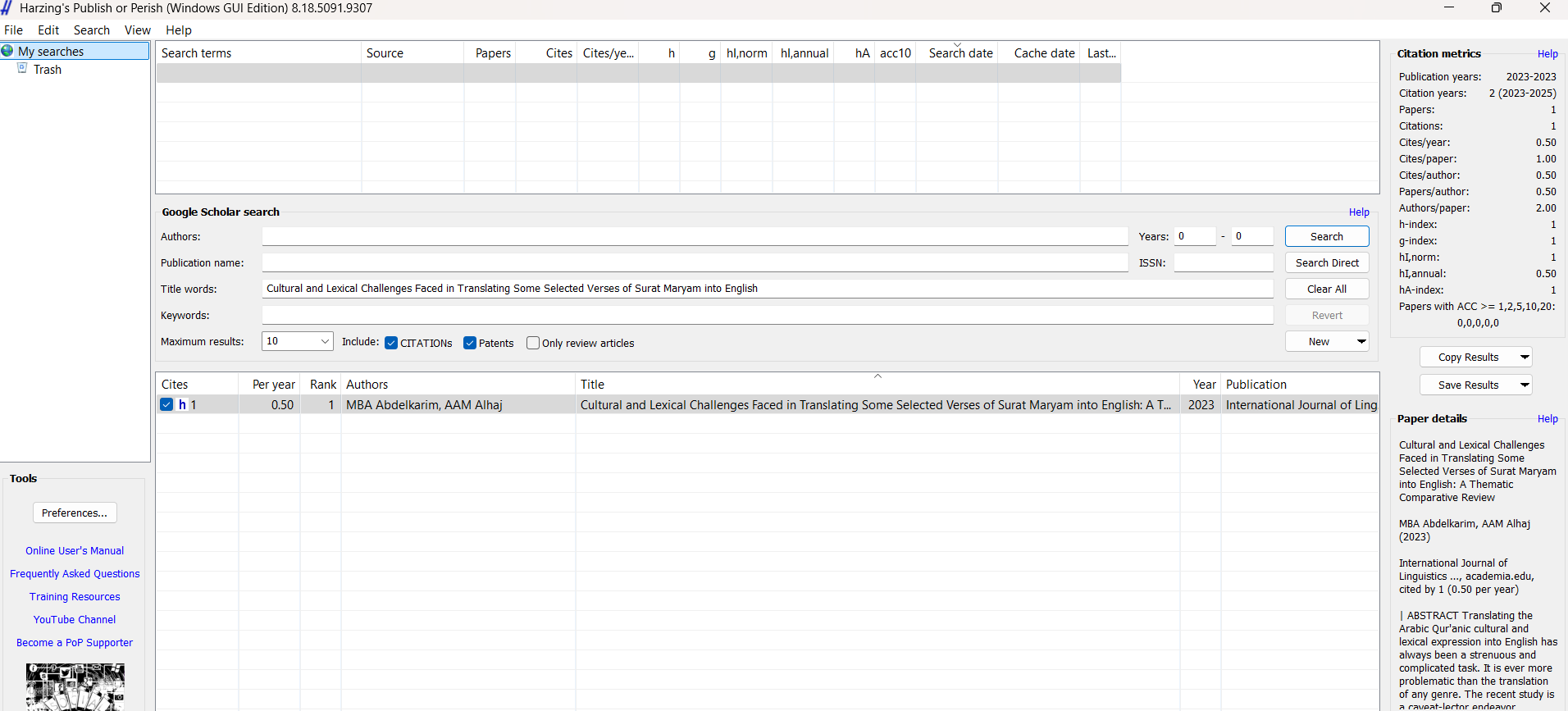Open the Search menu
The image size is (1568, 711).
91,30
